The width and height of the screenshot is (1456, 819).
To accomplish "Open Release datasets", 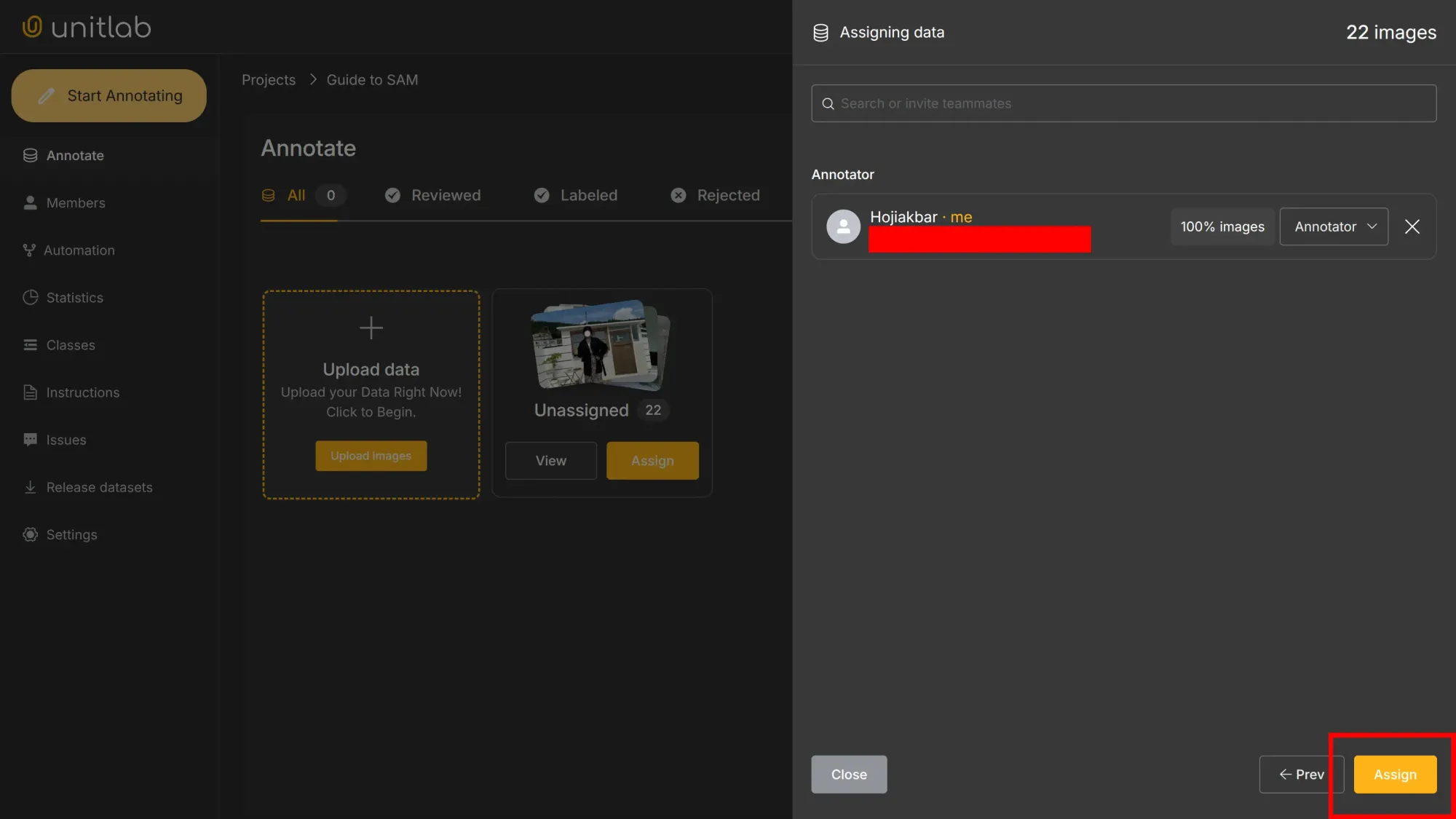I will 99,486.
